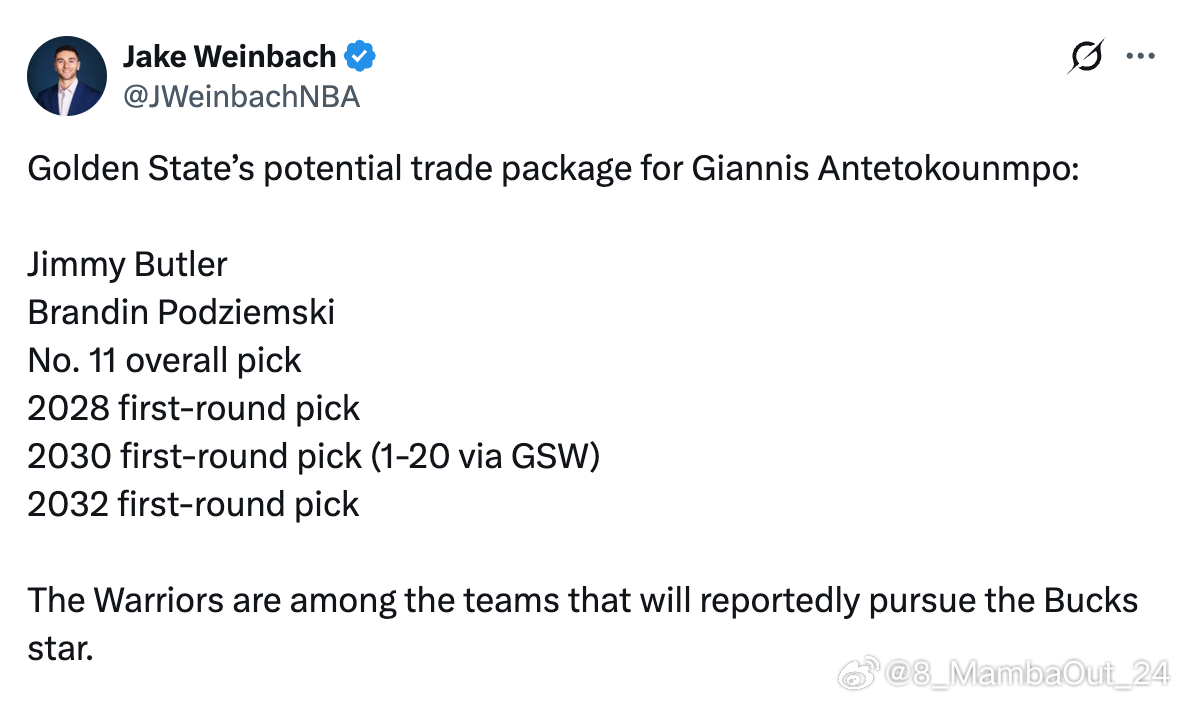Click the No. 11 overall pick line
1180x702 pixels.
(164, 360)
